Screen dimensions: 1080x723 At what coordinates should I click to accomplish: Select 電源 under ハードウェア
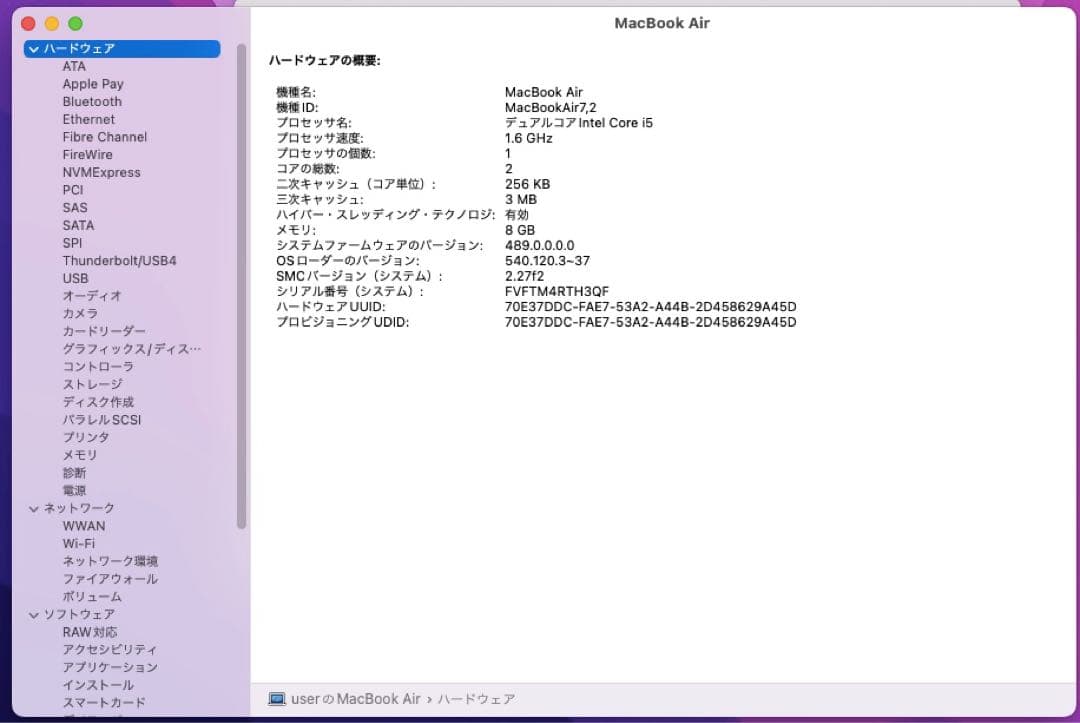pyautogui.click(x=75, y=490)
